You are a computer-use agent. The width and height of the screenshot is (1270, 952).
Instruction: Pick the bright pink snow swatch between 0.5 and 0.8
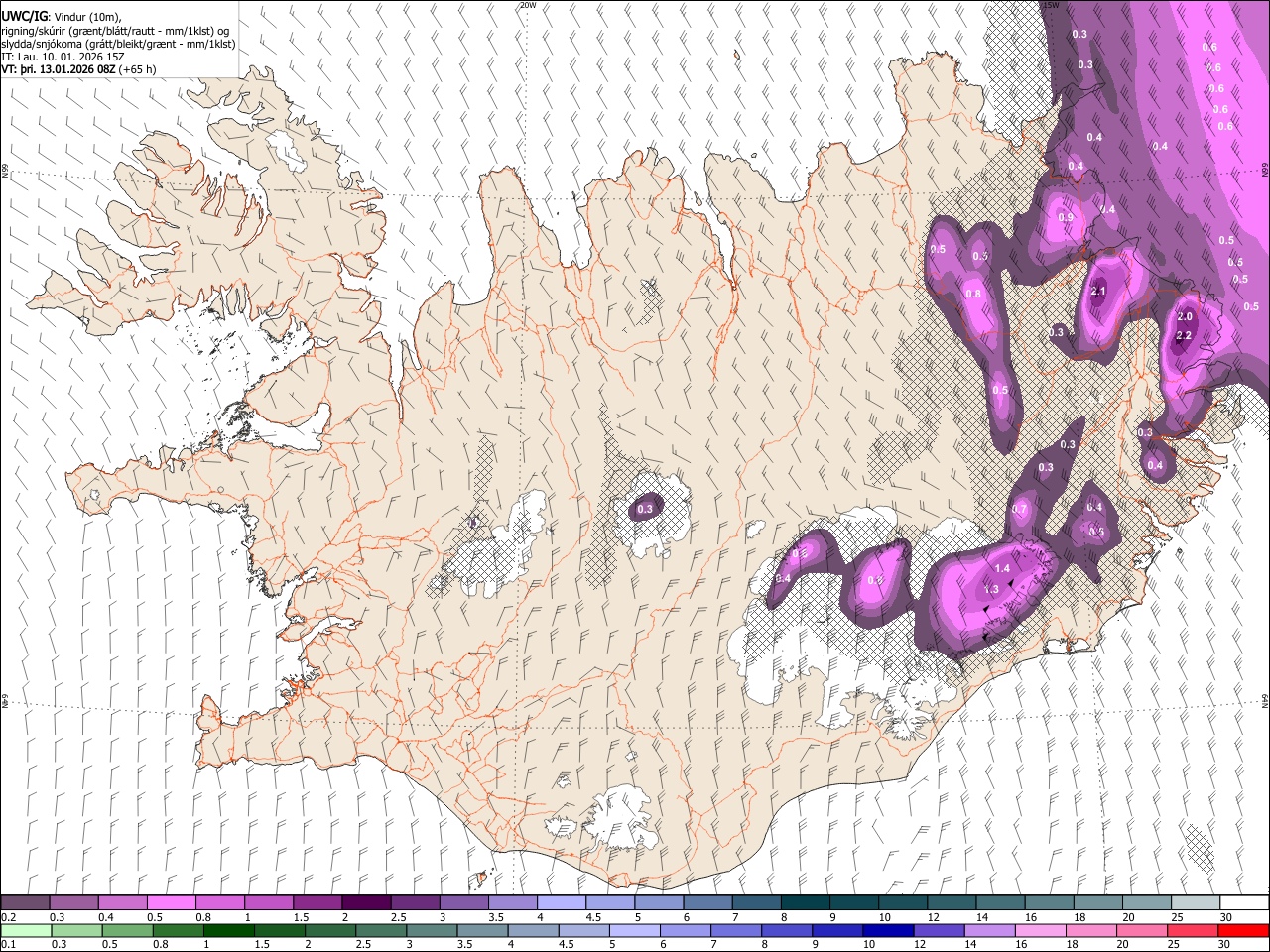[171, 903]
